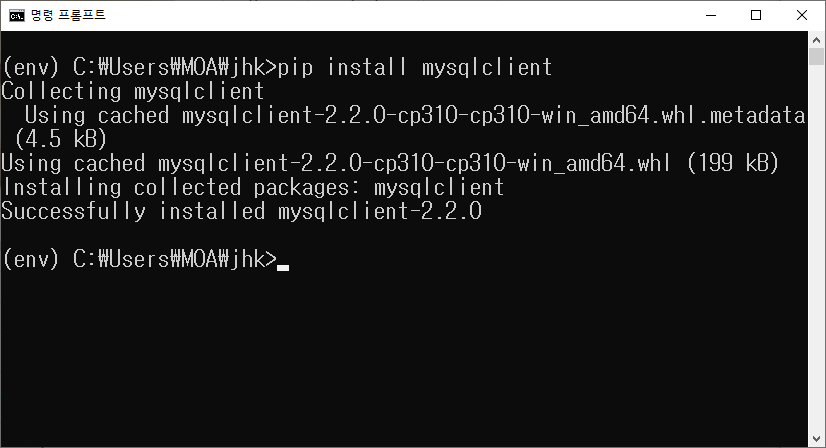
Task: Minimize the Command Prompt window
Action: coord(711,15)
